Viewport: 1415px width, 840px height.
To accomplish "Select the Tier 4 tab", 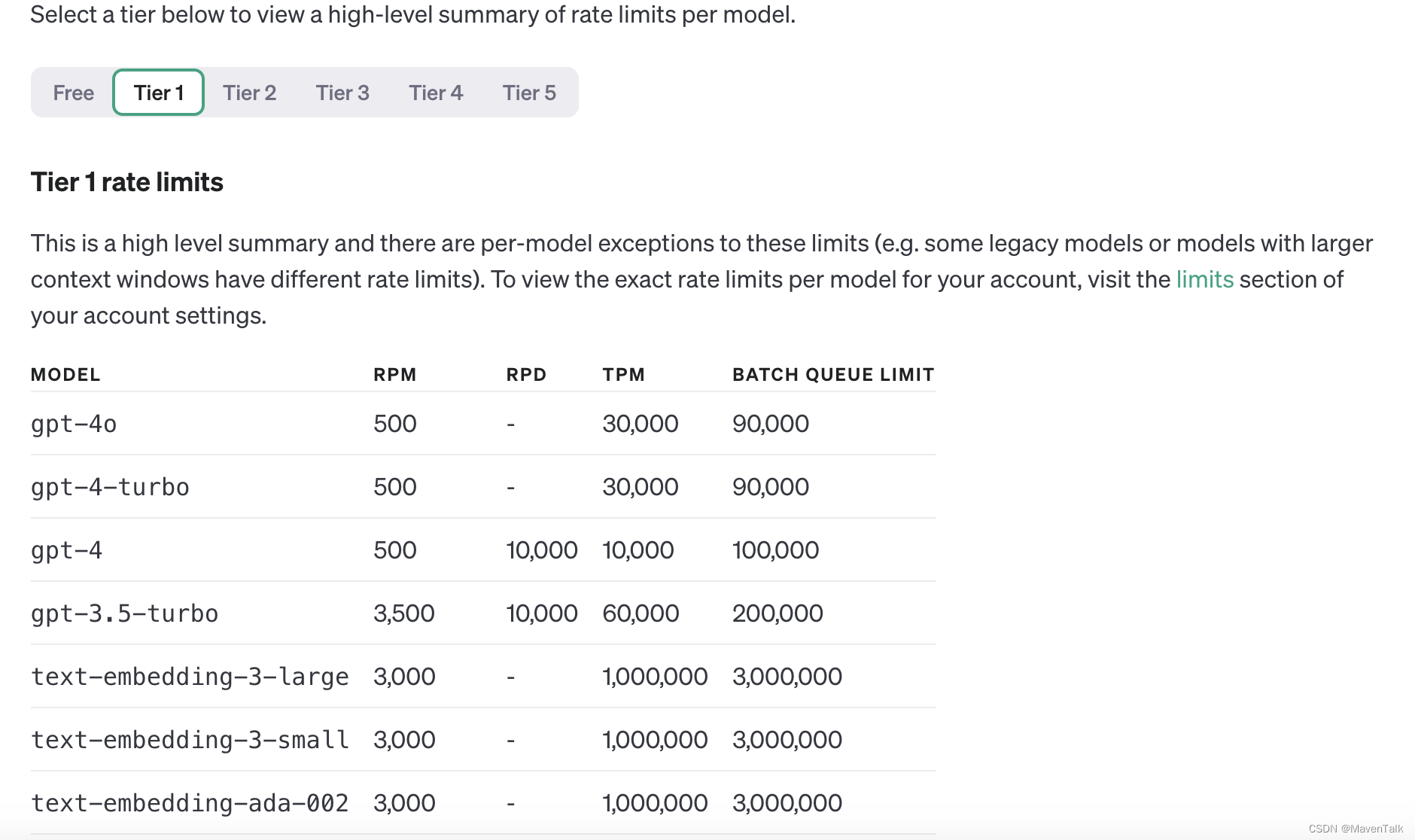I will [x=436, y=93].
